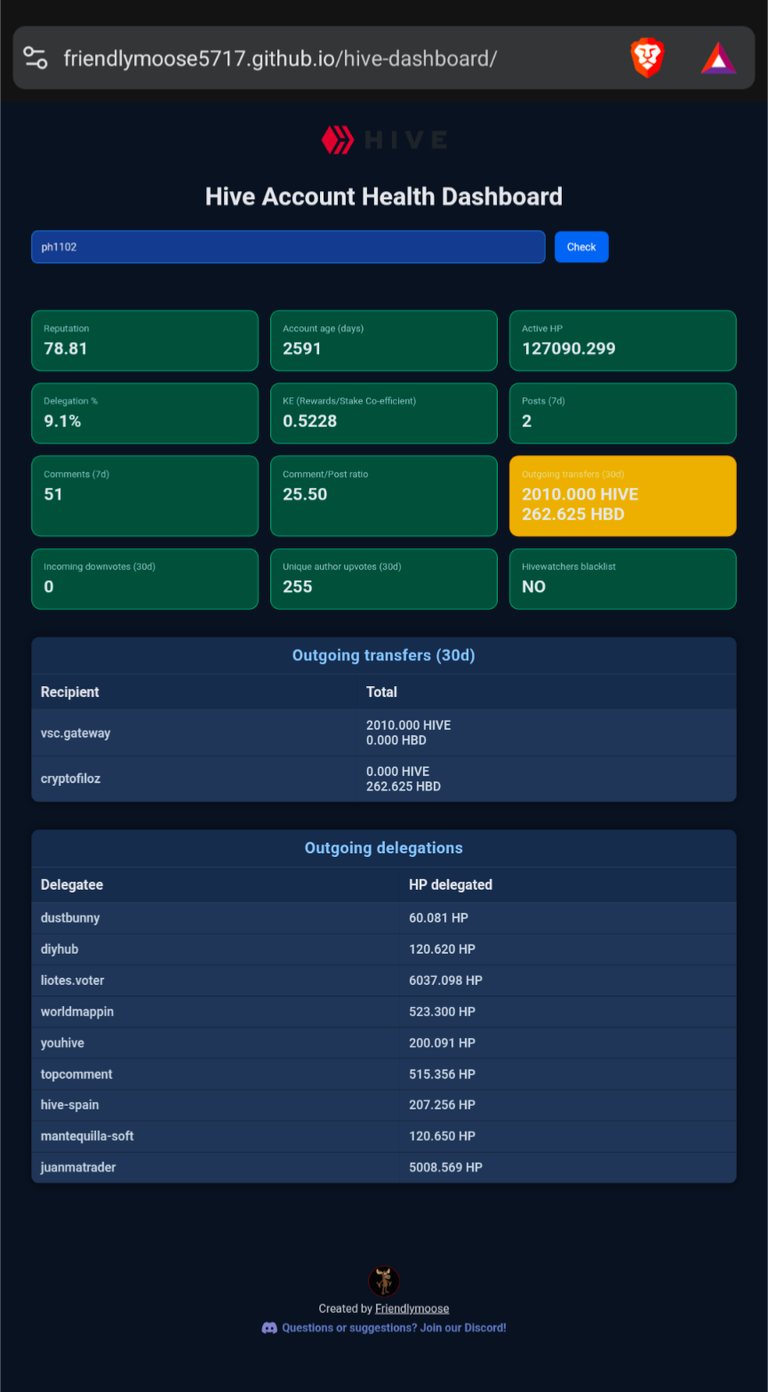
Task: Open the Friendlymoose creator link
Action: (x=412, y=1308)
